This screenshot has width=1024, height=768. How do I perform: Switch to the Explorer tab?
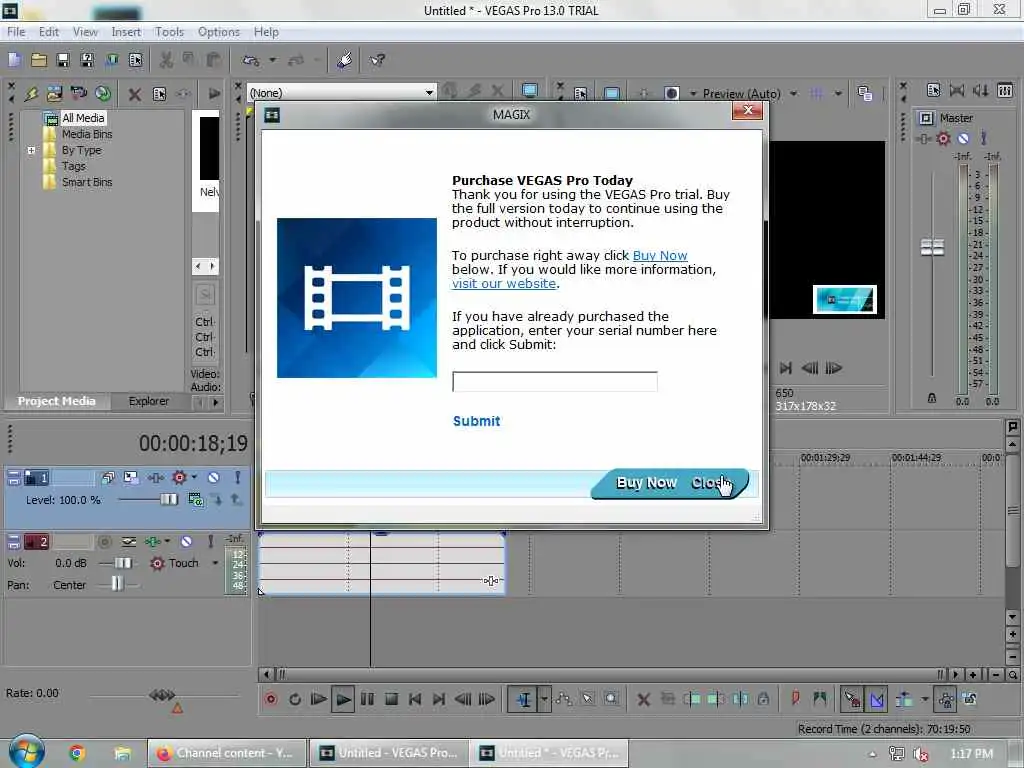(x=148, y=401)
